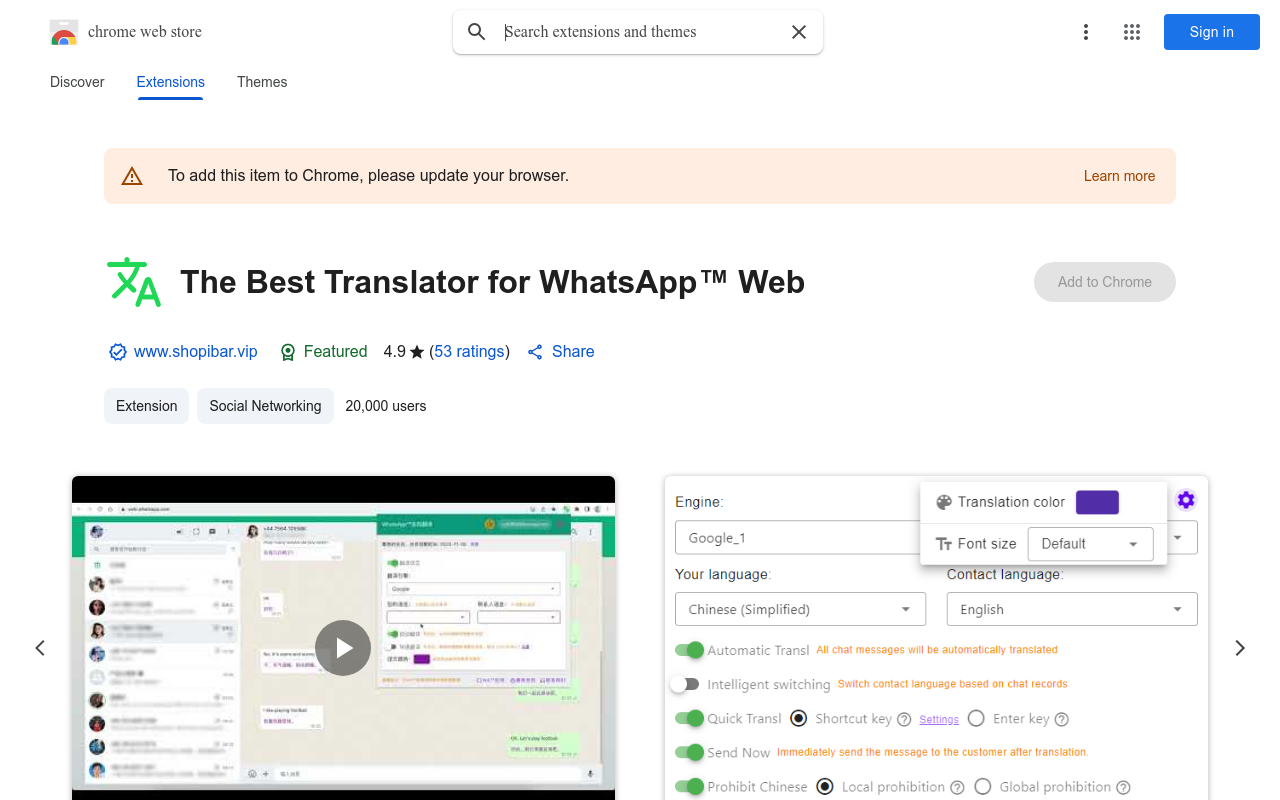Click the extension title heading text
This screenshot has height=800, width=1280.
coord(492,282)
